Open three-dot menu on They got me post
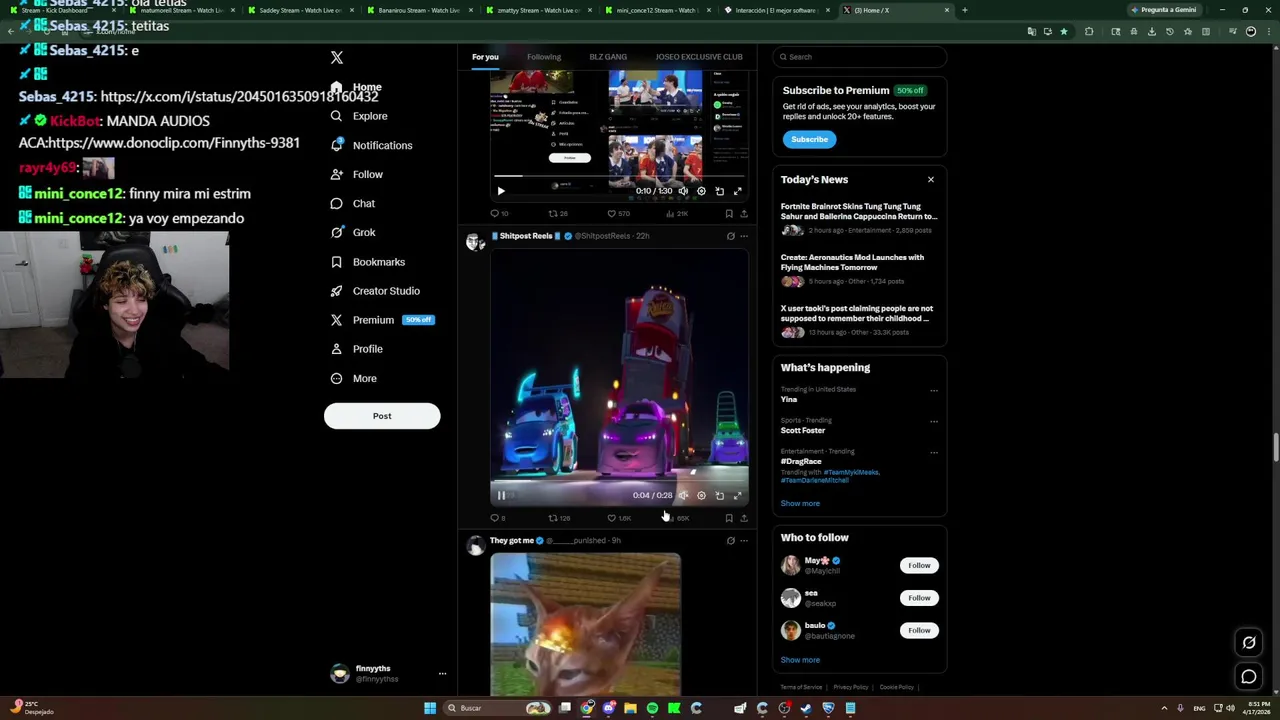Viewport: 1280px width, 720px height. [x=743, y=541]
